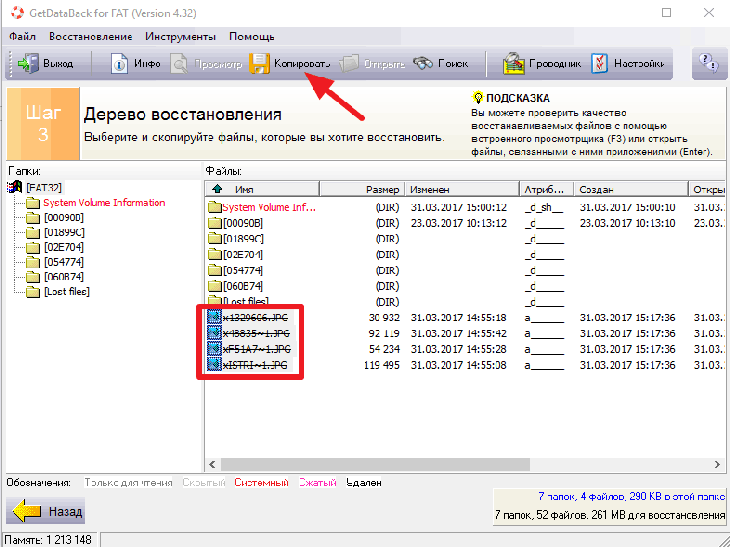The width and height of the screenshot is (730, 547).
Task: Open the Инфо information tool
Action: pyautogui.click(x=119, y=63)
